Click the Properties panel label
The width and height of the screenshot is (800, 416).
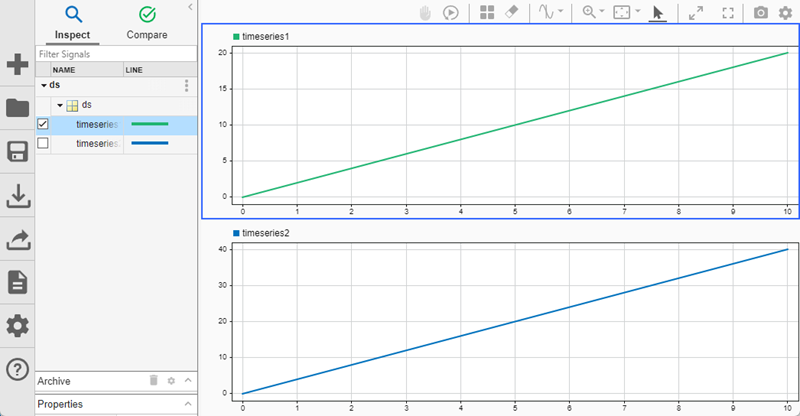click(60, 404)
